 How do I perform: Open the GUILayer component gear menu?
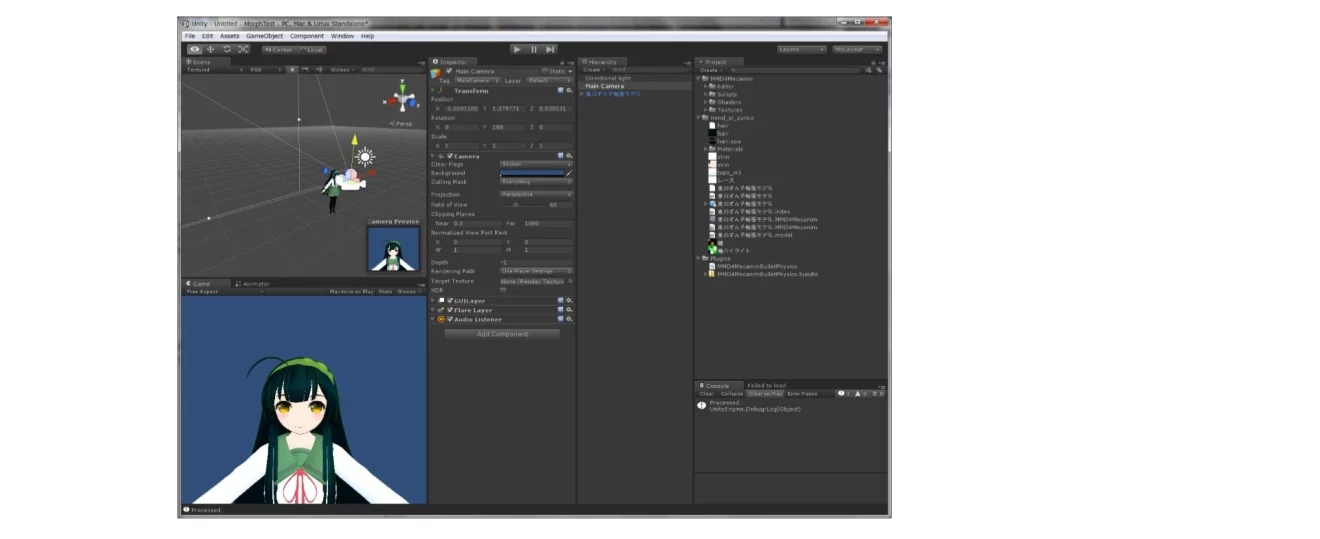(569, 301)
